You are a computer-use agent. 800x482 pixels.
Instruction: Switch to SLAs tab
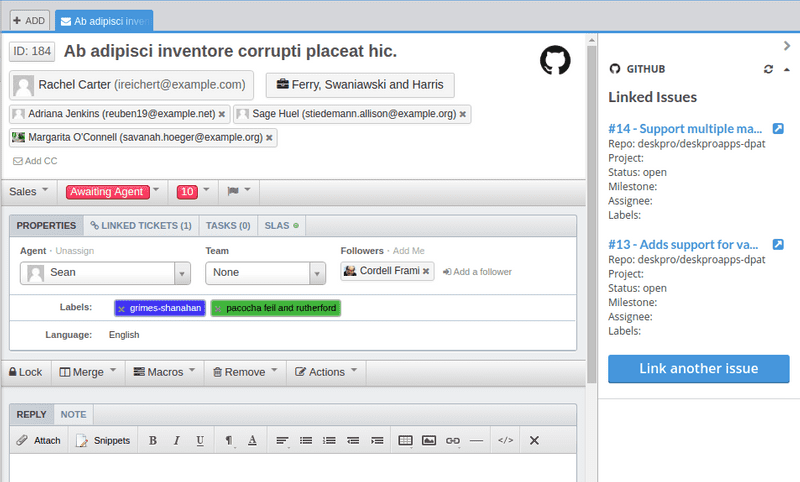[281, 225]
